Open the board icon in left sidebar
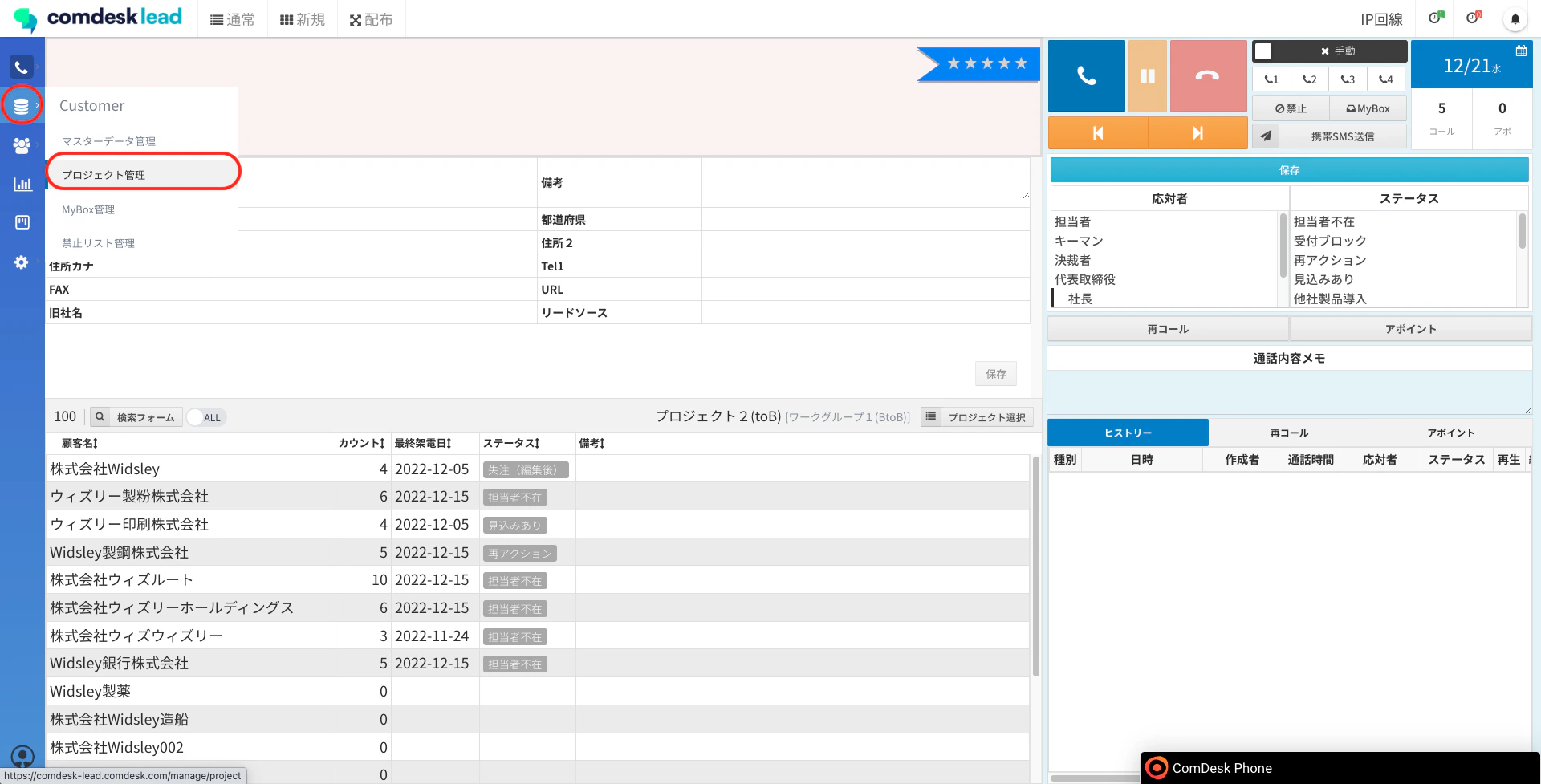Image resolution: width=1541 pixels, height=784 pixels. pyautogui.click(x=22, y=222)
